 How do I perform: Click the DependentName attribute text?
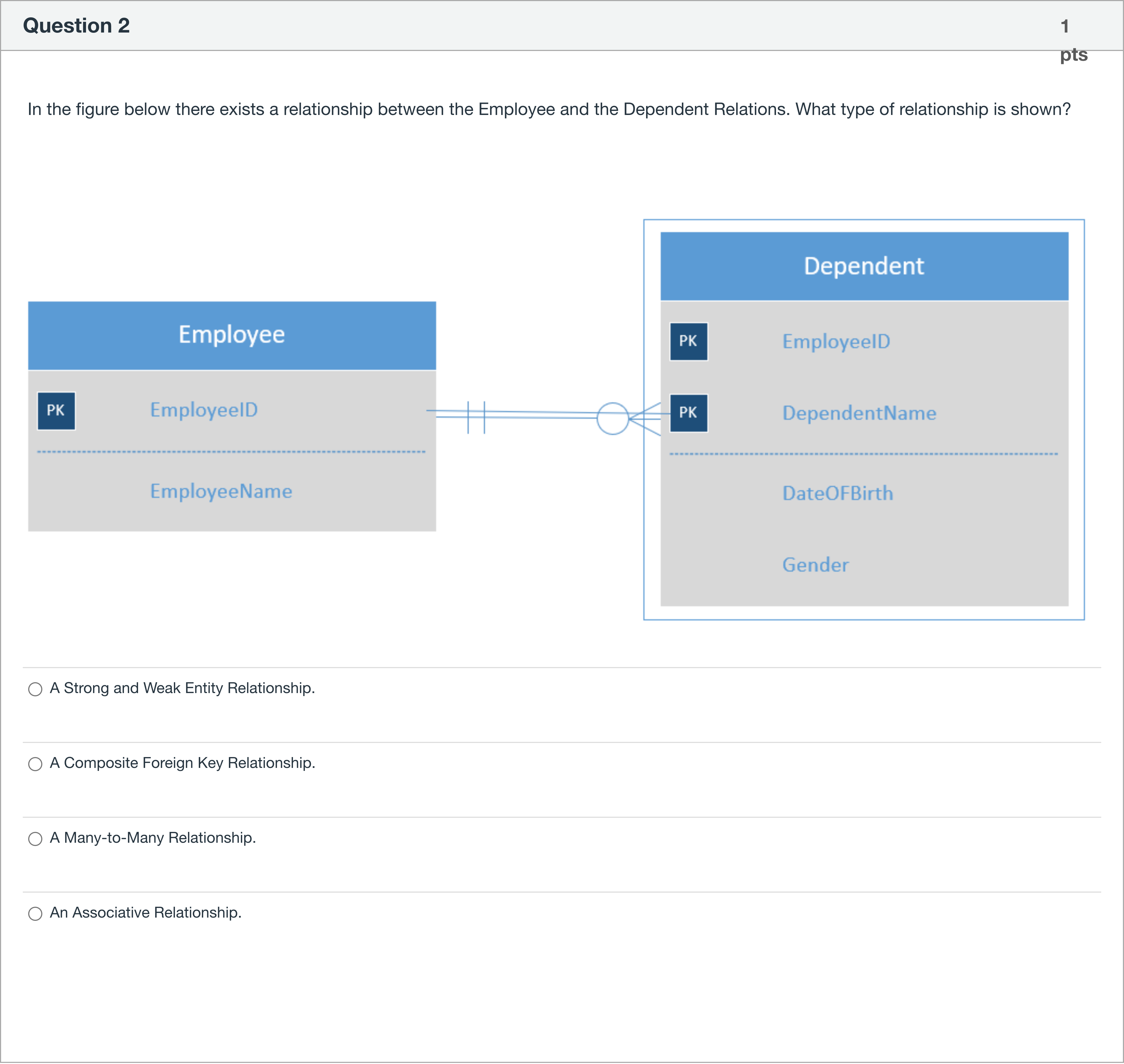(859, 413)
